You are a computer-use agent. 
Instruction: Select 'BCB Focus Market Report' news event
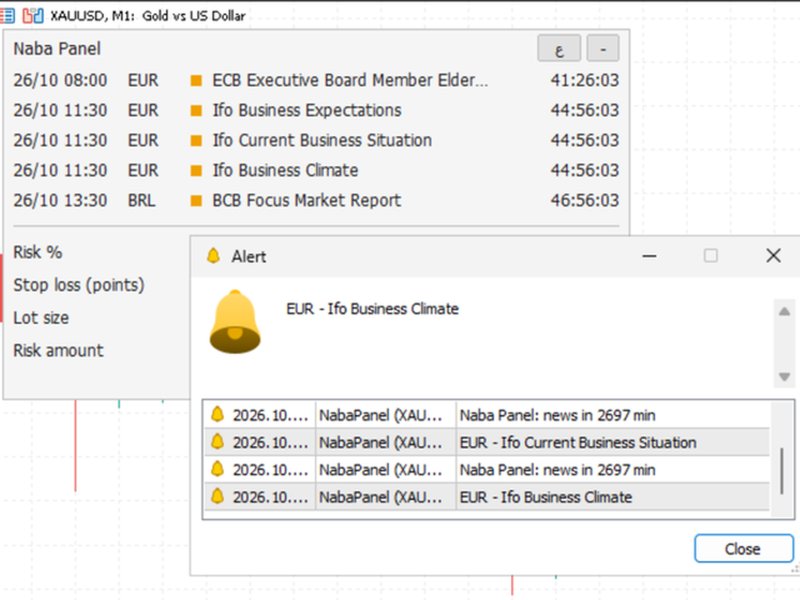(307, 201)
